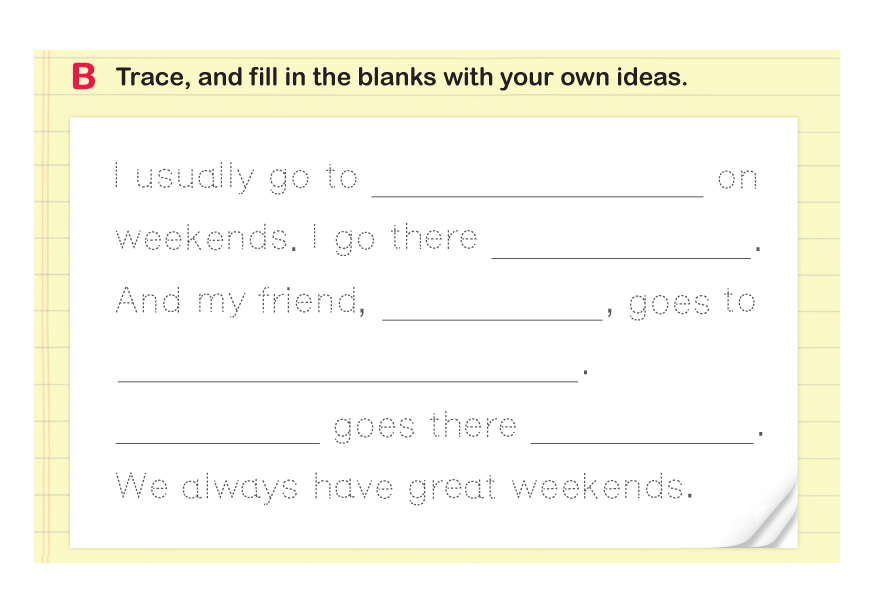Click the dotted word "on" on the first line

(x=738, y=180)
